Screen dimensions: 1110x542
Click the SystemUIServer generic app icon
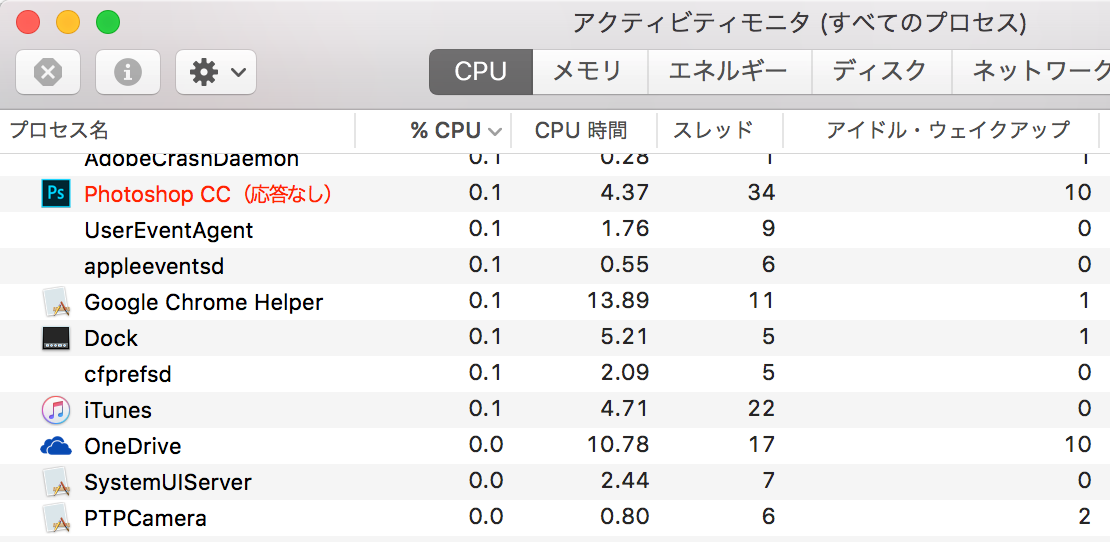56,483
